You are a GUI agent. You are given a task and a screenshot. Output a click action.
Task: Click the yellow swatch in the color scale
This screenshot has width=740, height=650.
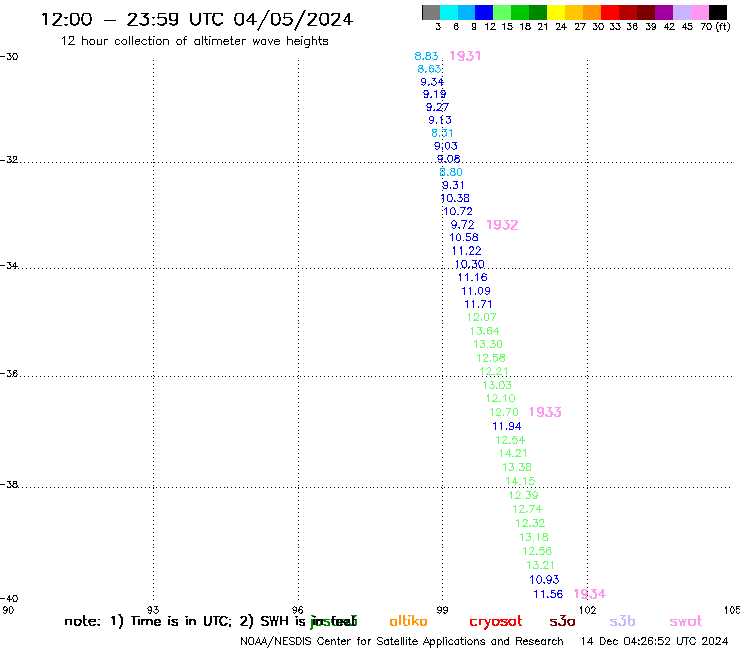(x=556, y=12)
